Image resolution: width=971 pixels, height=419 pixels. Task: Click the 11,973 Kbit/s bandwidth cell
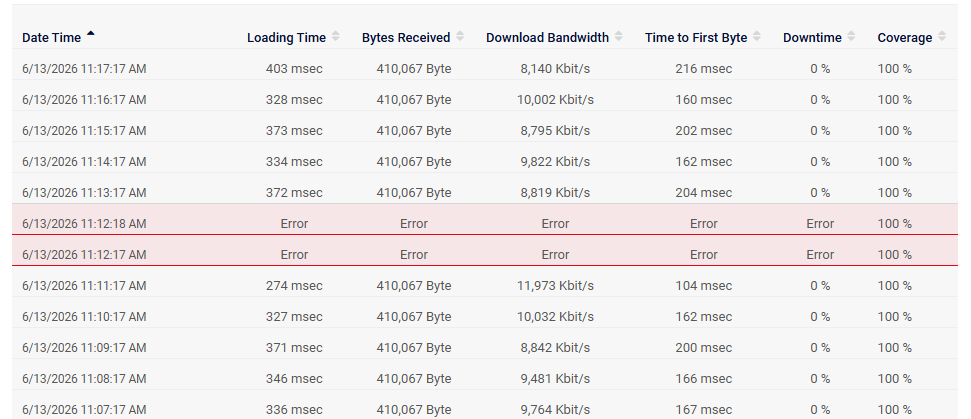(555, 285)
